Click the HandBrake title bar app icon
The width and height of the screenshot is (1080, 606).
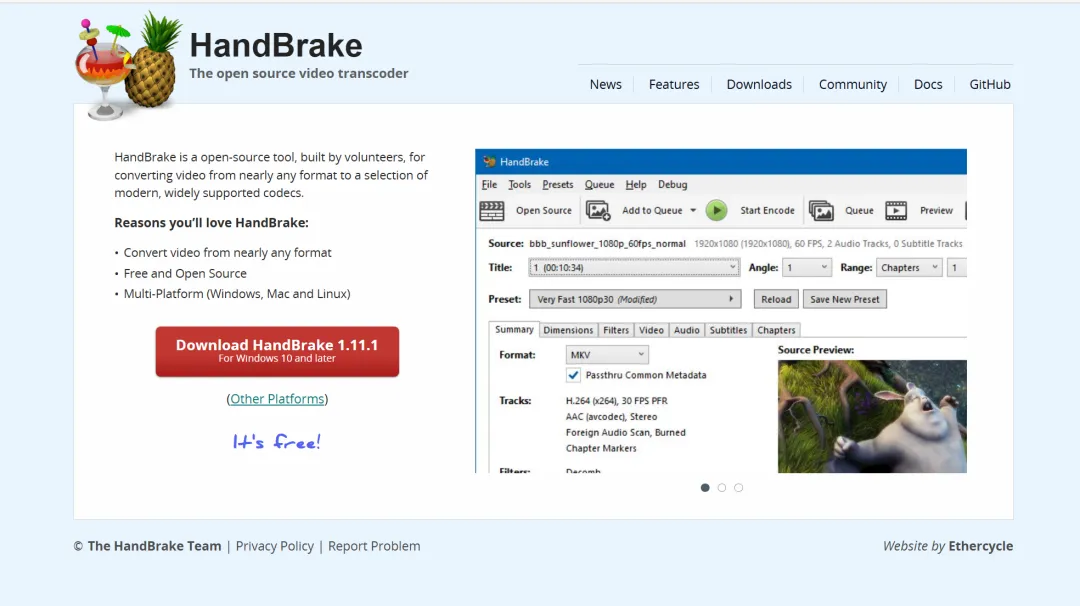pyautogui.click(x=490, y=162)
